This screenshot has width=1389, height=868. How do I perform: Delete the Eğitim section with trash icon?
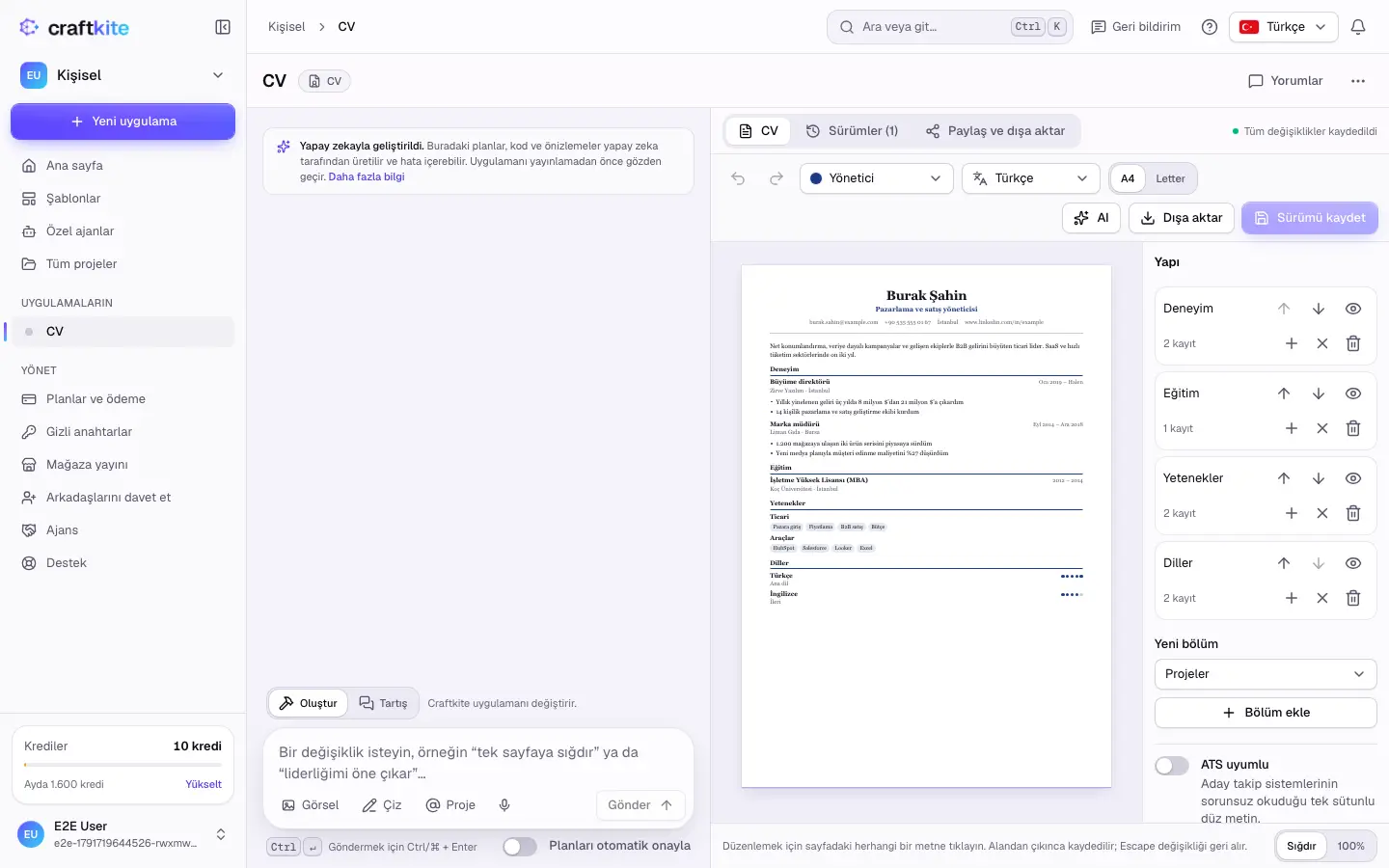pos(1353,428)
